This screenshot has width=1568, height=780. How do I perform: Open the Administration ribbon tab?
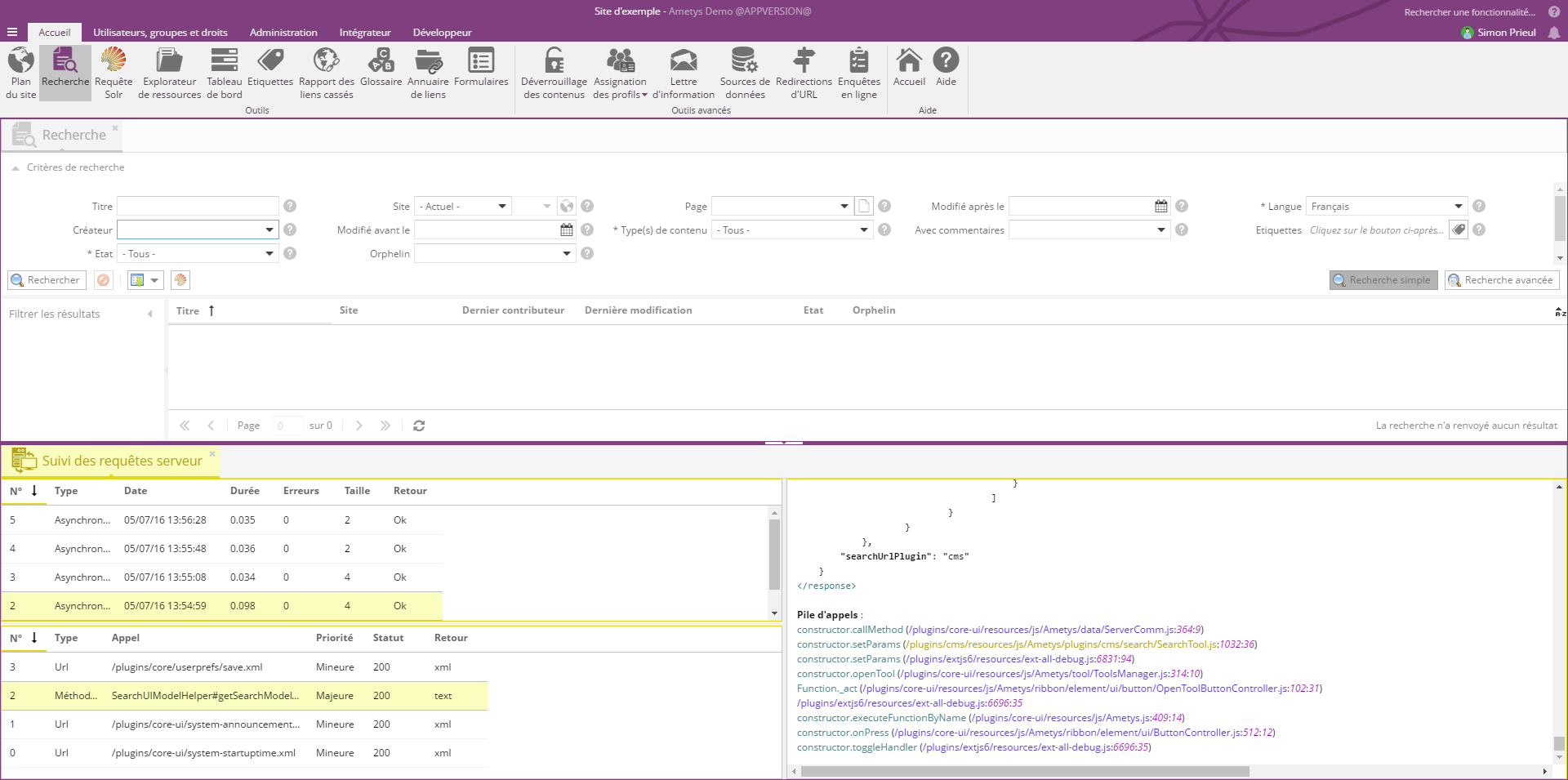pos(283,33)
